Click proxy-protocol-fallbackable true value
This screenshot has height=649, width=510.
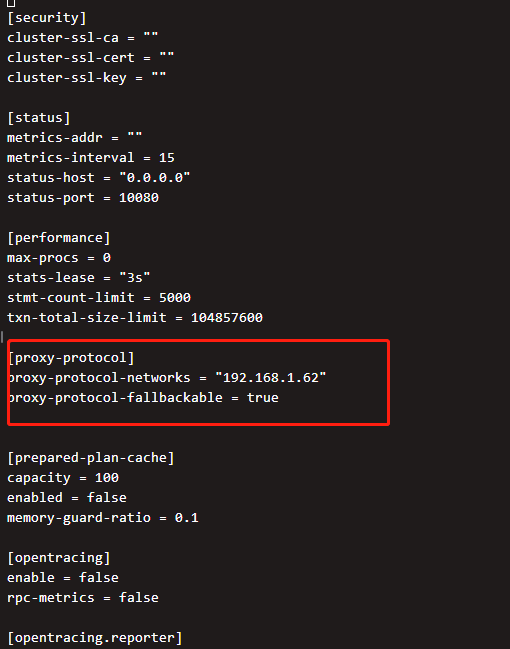pyautogui.click(x=262, y=398)
